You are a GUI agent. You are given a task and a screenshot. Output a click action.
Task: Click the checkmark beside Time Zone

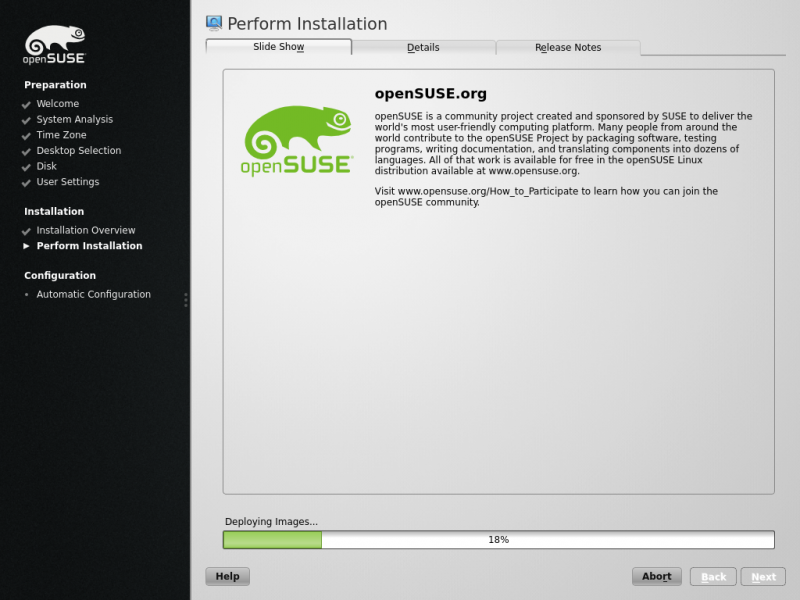tap(26, 136)
